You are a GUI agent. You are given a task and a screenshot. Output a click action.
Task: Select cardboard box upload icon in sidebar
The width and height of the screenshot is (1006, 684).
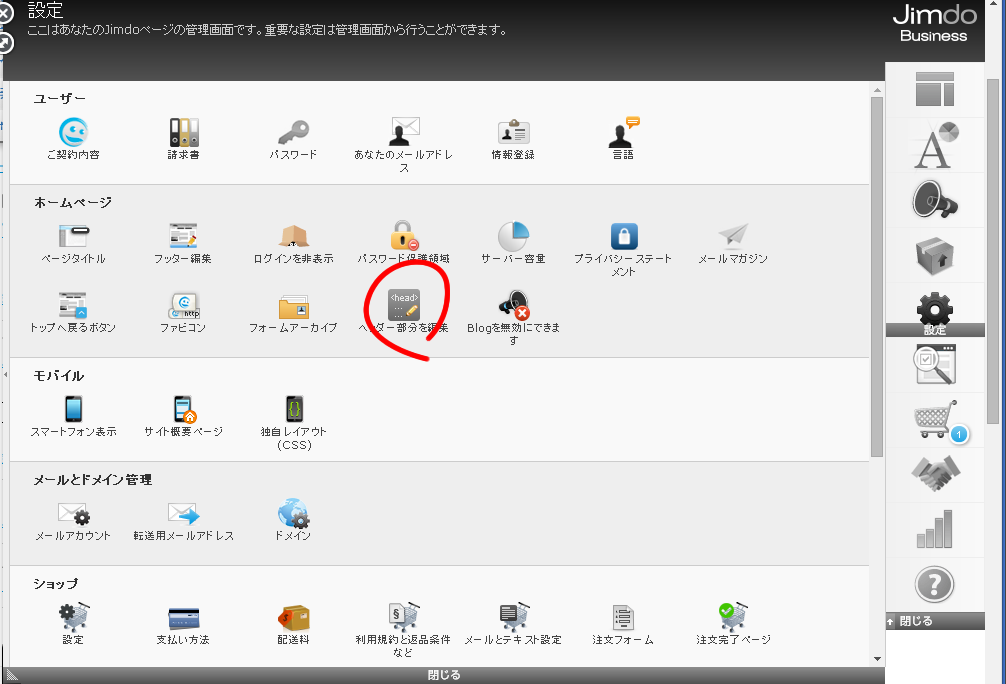click(x=935, y=255)
